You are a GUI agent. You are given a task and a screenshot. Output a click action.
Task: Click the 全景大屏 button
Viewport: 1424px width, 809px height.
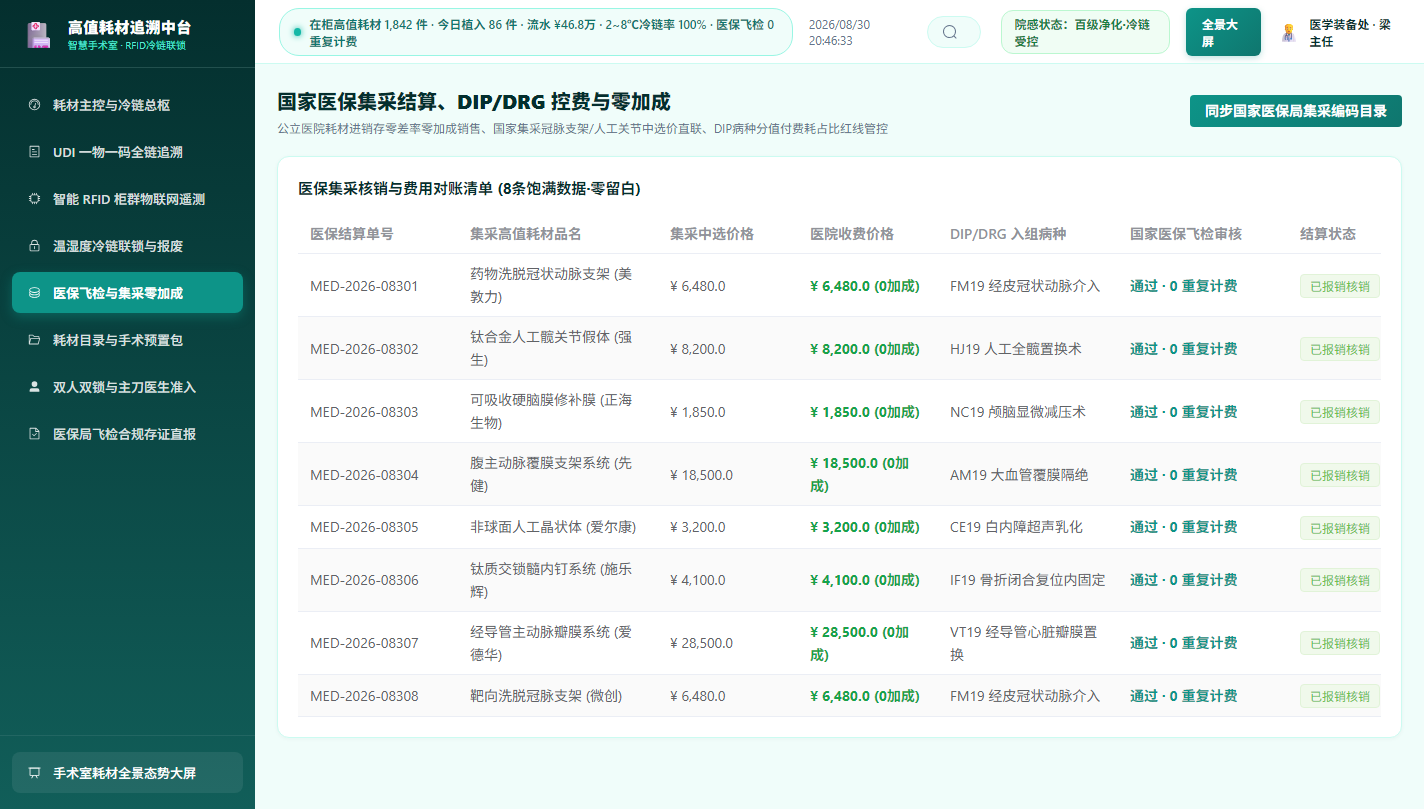pos(1223,32)
